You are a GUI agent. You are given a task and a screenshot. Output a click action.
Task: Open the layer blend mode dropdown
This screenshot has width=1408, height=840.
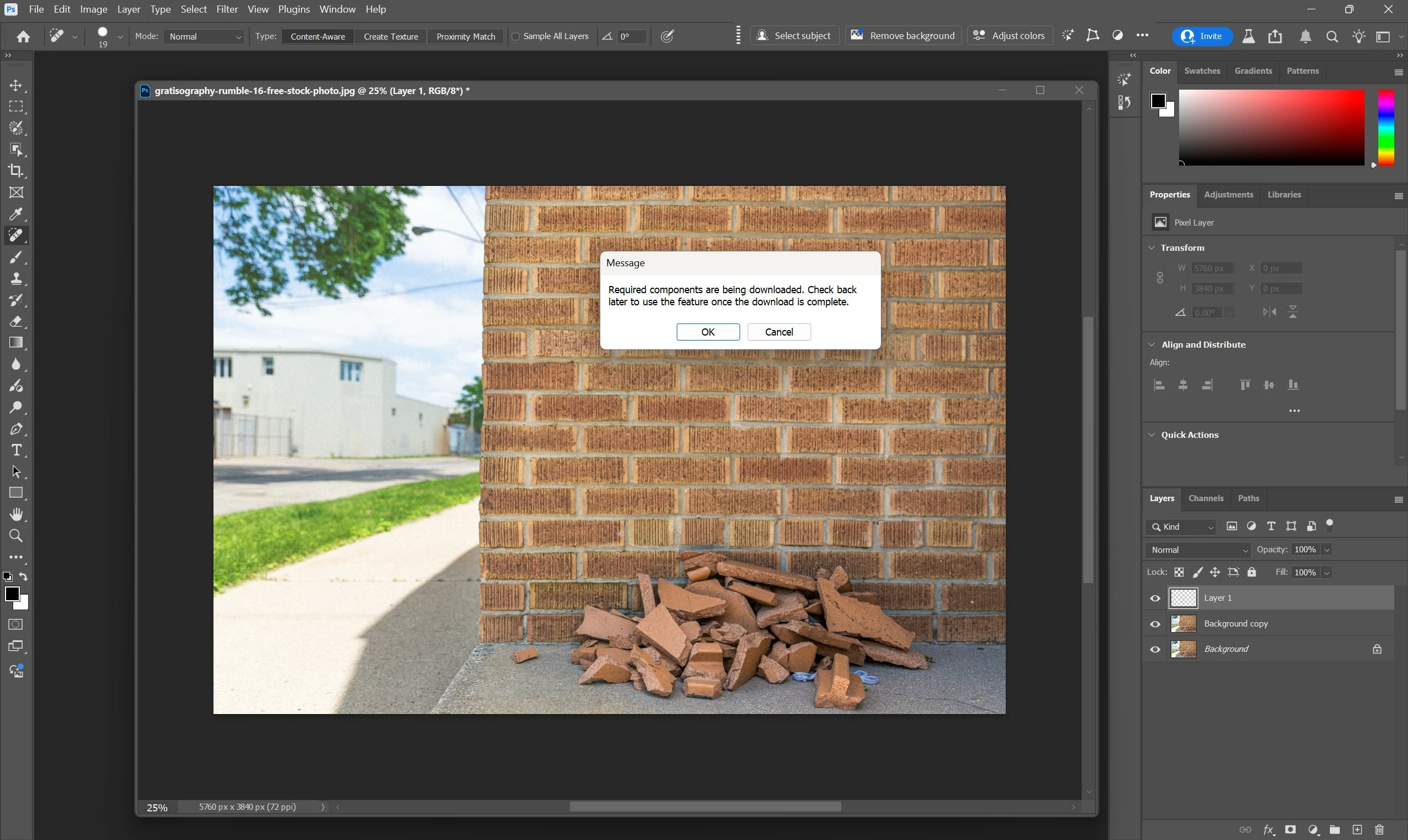1198,550
